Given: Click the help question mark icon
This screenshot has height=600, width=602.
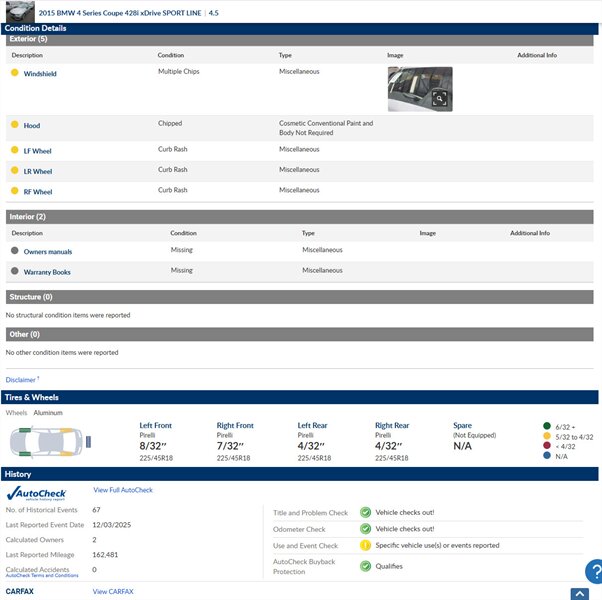Looking at the screenshot, I should [x=594, y=571].
